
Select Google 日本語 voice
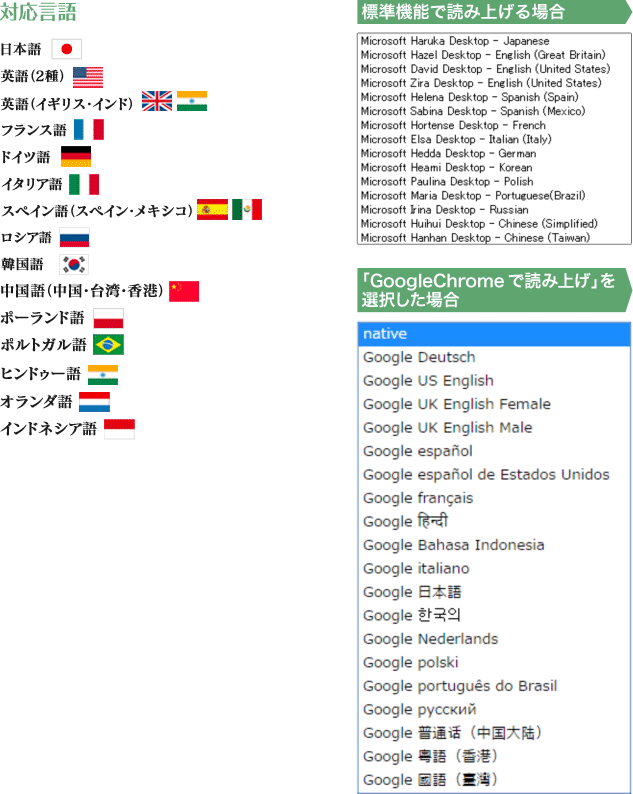click(494, 592)
